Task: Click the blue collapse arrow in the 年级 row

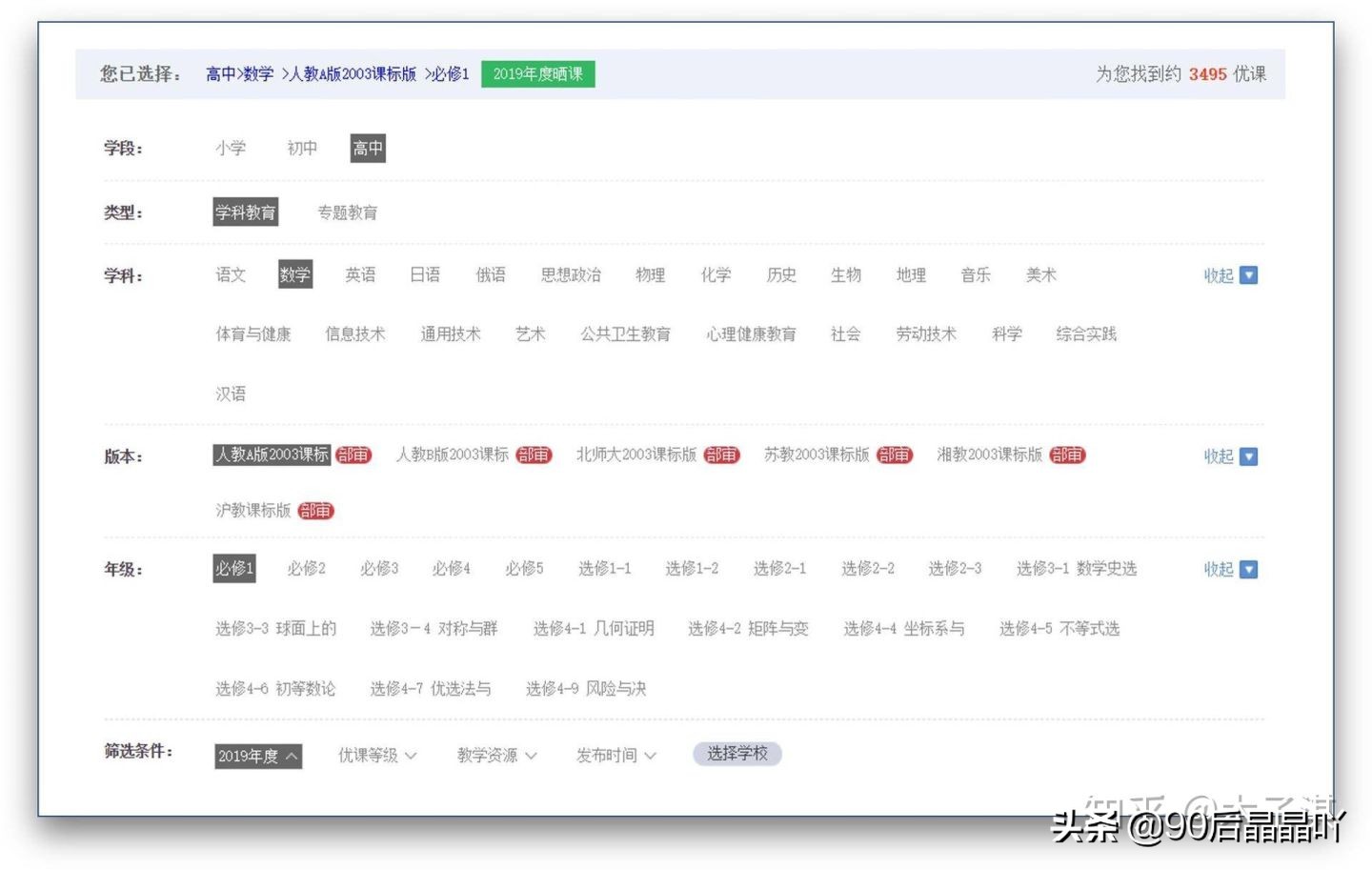Action: 1247,568
